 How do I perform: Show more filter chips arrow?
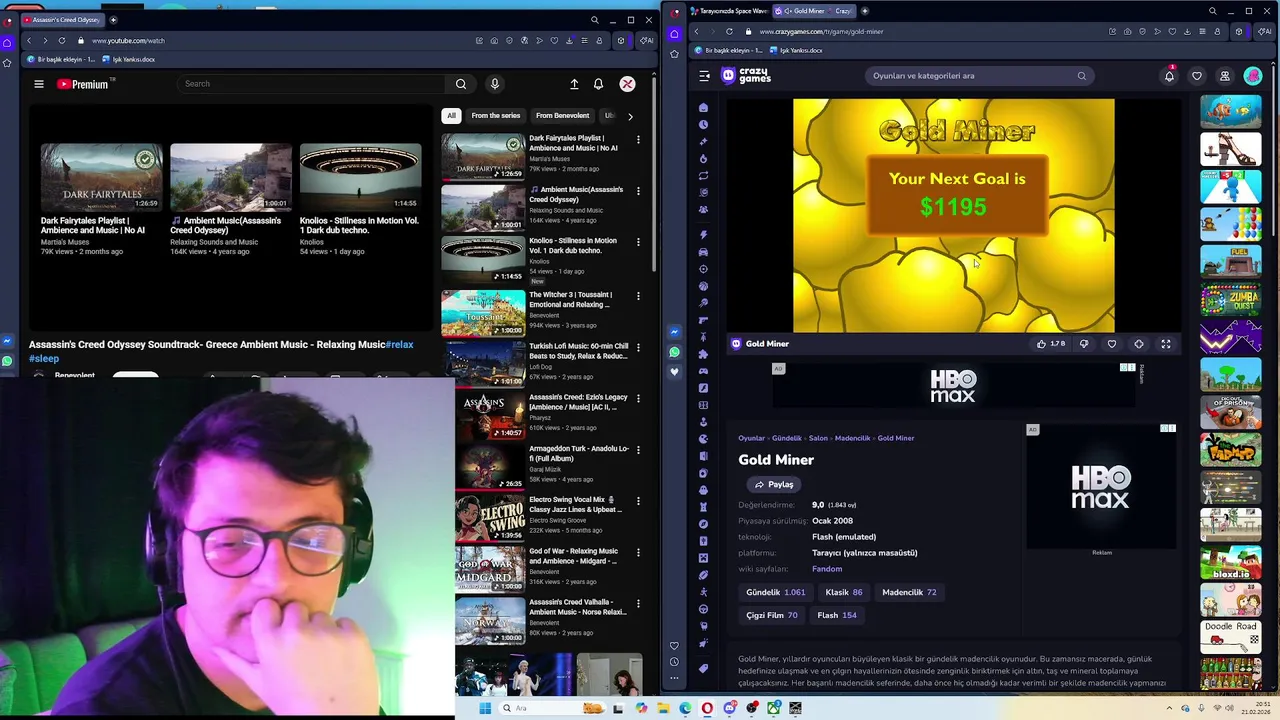(x=630, y=116)
